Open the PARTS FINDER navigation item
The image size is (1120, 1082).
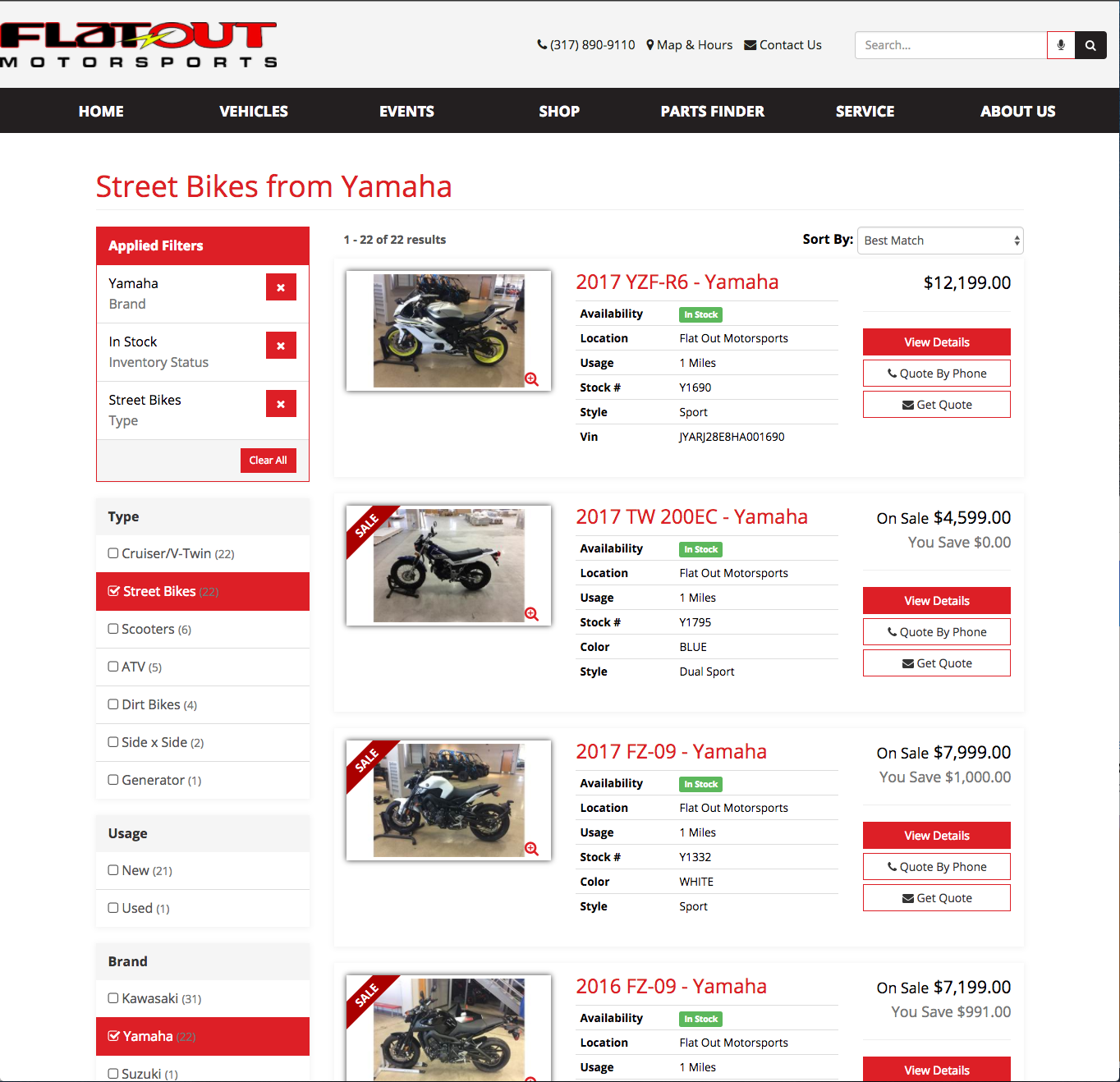[x=713, y=111]
